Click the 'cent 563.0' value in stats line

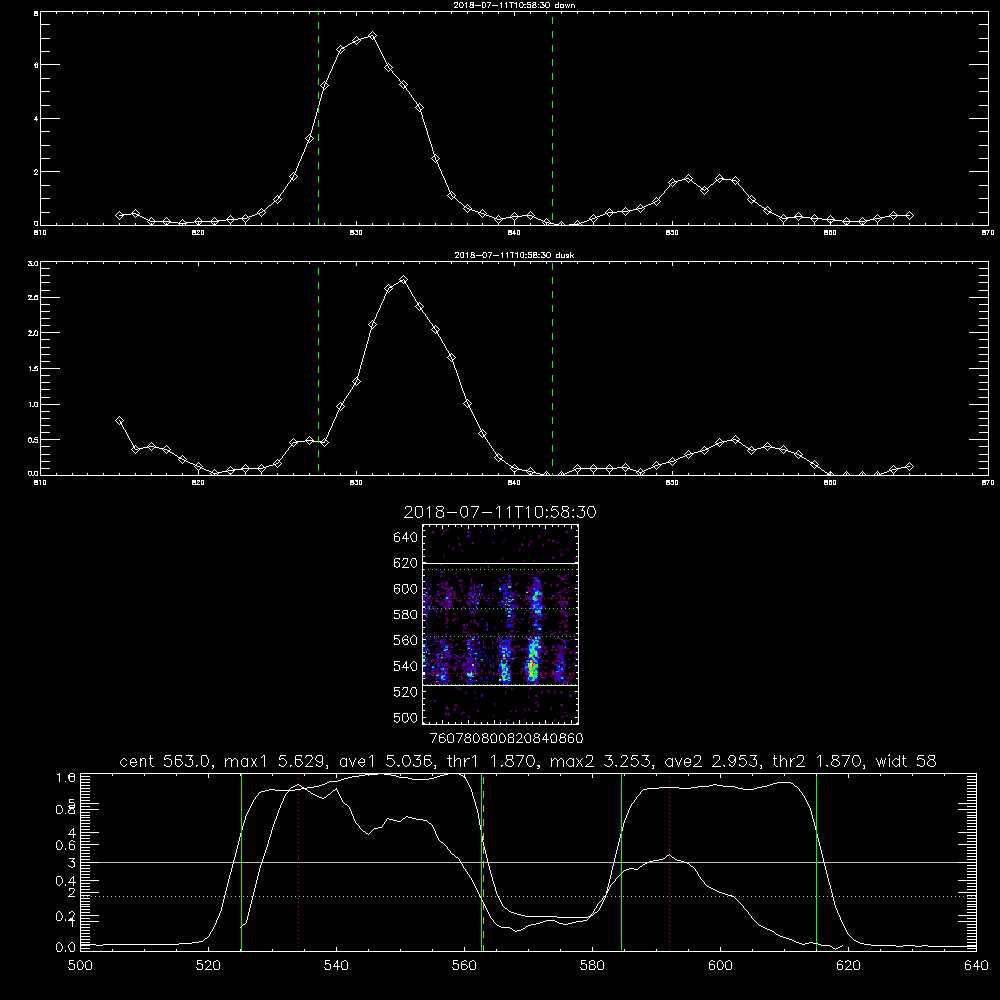(166, 761)
